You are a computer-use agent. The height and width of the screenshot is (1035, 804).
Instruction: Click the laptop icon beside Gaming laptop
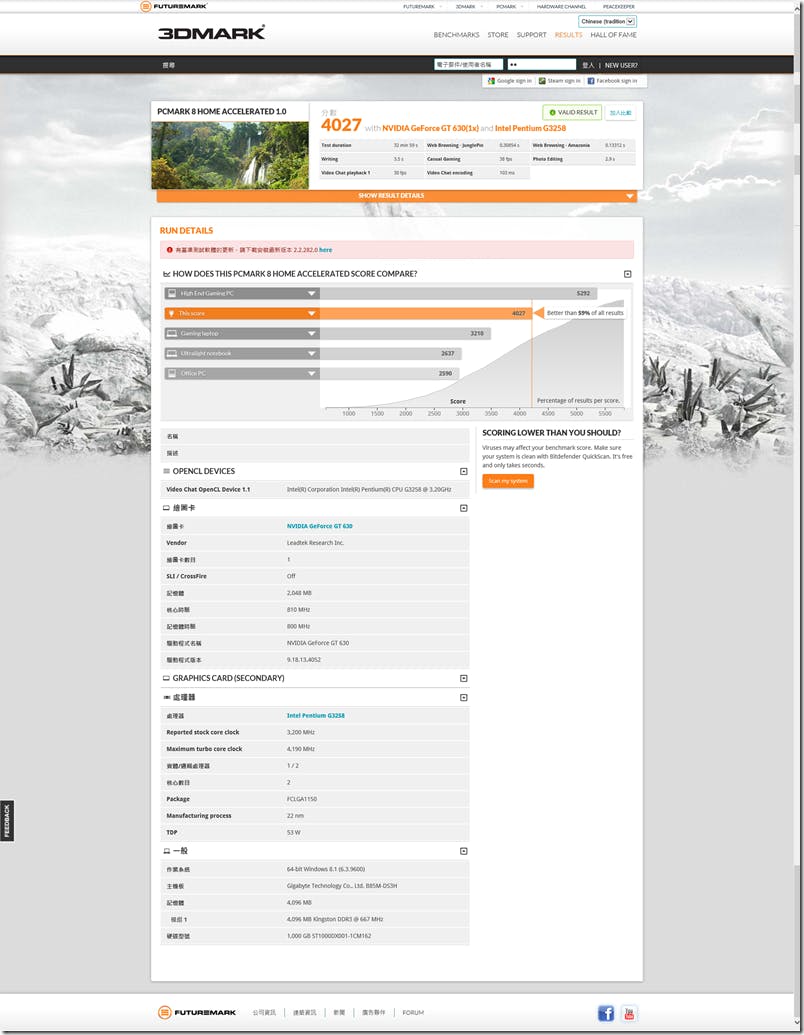(x=172, y=333)
